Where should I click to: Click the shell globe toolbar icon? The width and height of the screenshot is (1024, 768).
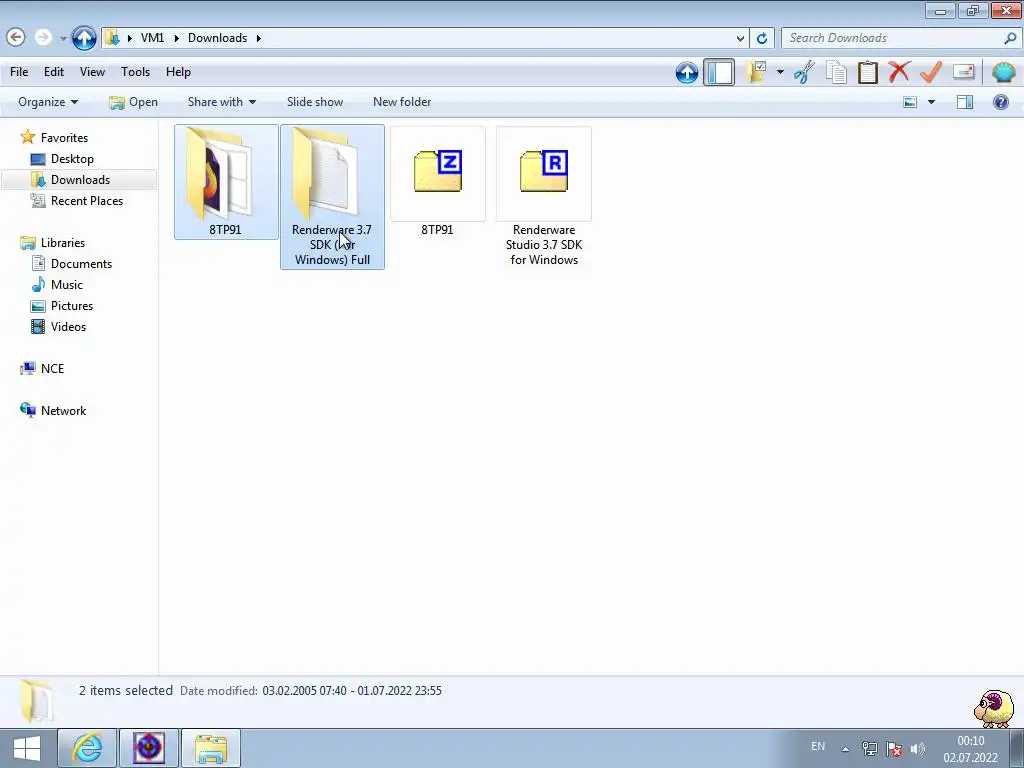[x=1003, y=72]
